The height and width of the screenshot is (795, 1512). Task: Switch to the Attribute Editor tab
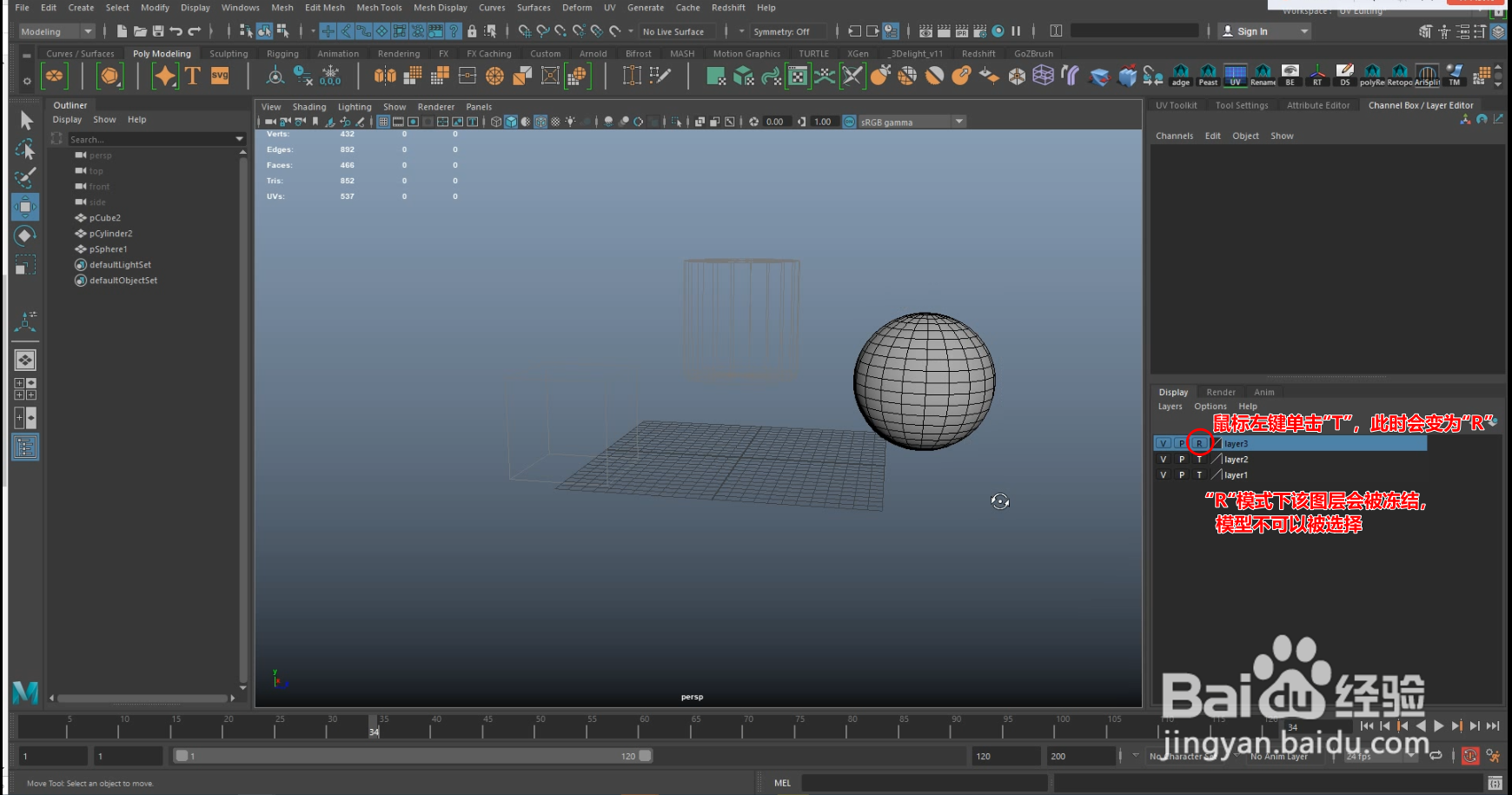(x=1318, y=105)
